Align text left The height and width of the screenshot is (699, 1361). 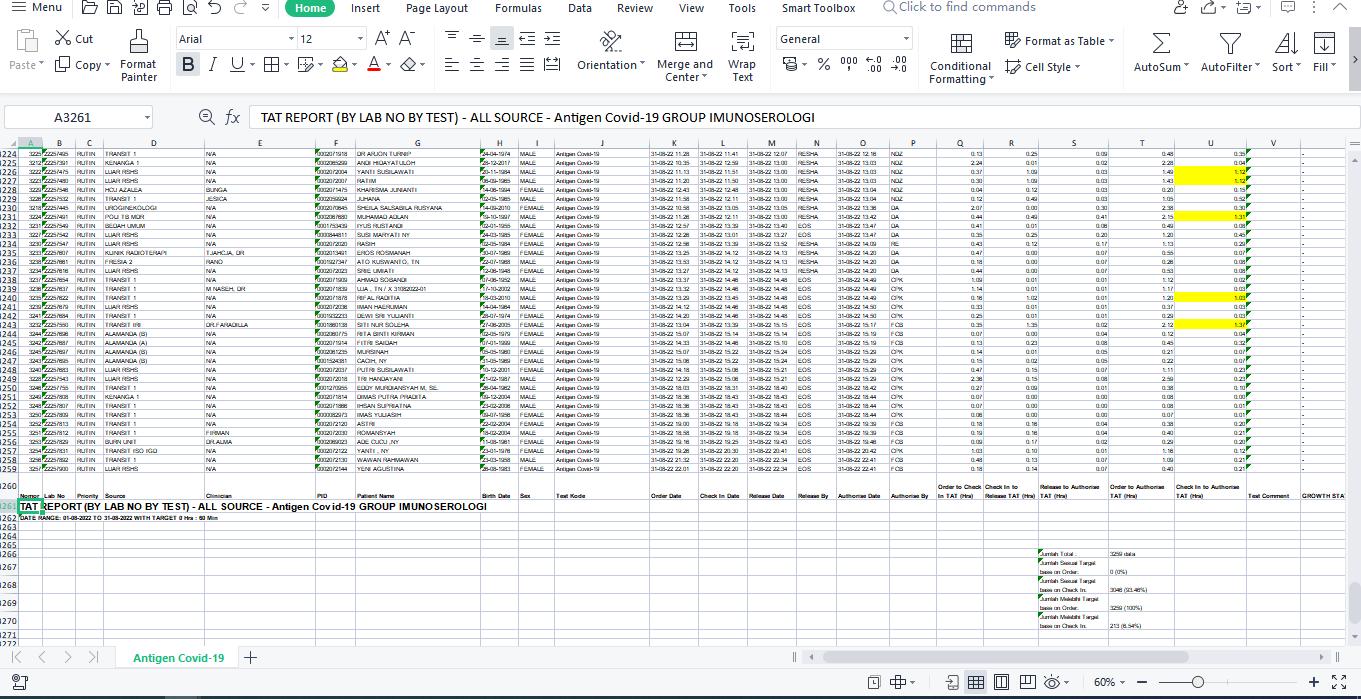click(452, 64)
